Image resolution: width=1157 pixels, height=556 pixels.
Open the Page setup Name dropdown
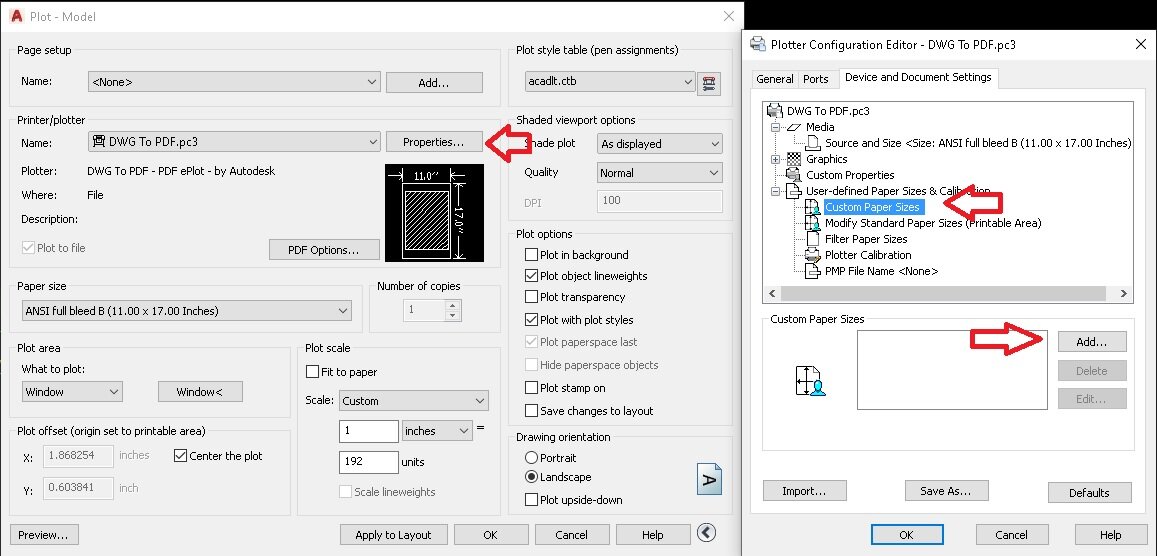pos(234,83)
